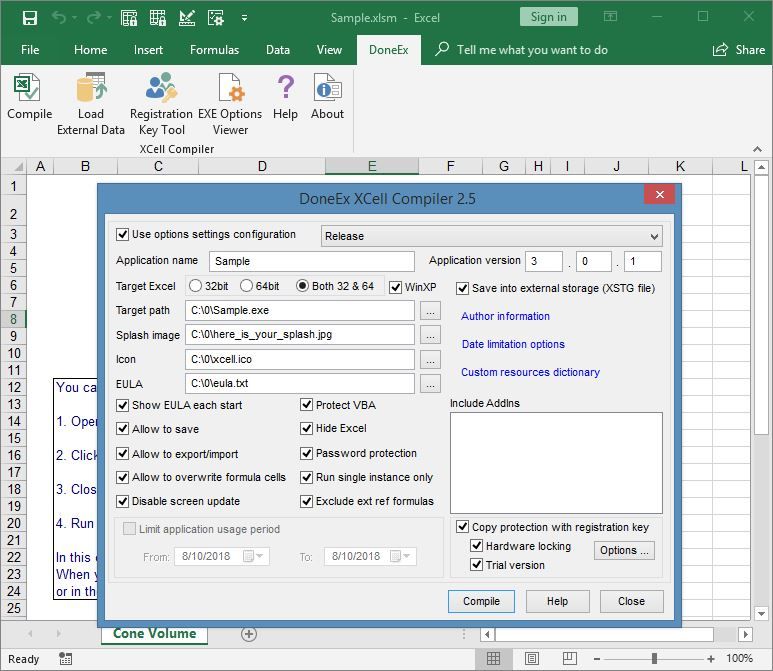This screenshot has height=671, width=773.
Task: Click the Compile icon in the DoneEx ribbon
Action: point(29,96)
